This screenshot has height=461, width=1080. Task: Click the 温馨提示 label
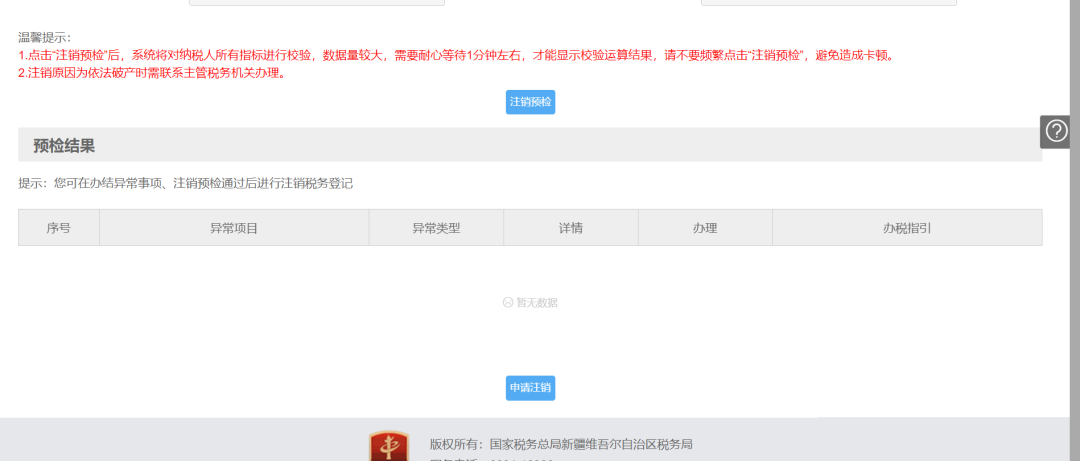tap(45, 38)
